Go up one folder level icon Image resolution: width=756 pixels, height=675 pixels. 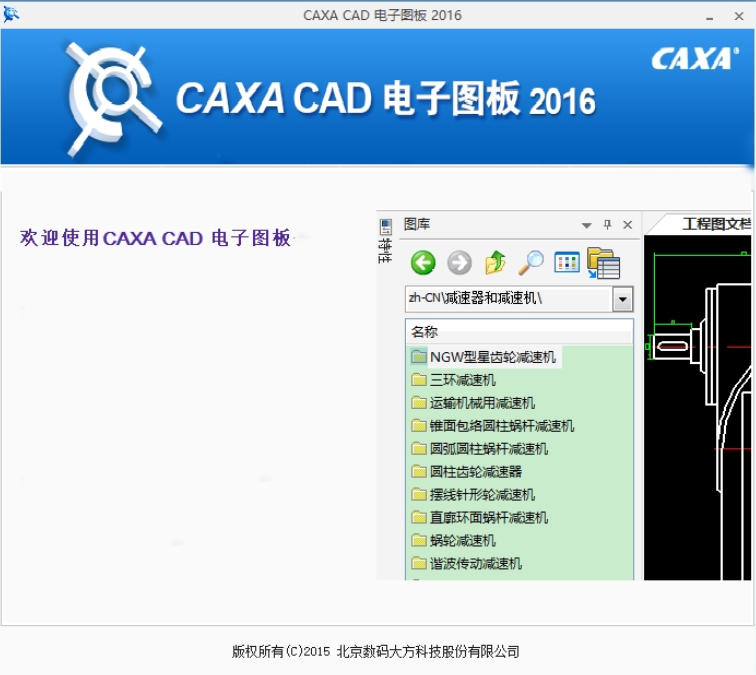(x=495, y=263)
